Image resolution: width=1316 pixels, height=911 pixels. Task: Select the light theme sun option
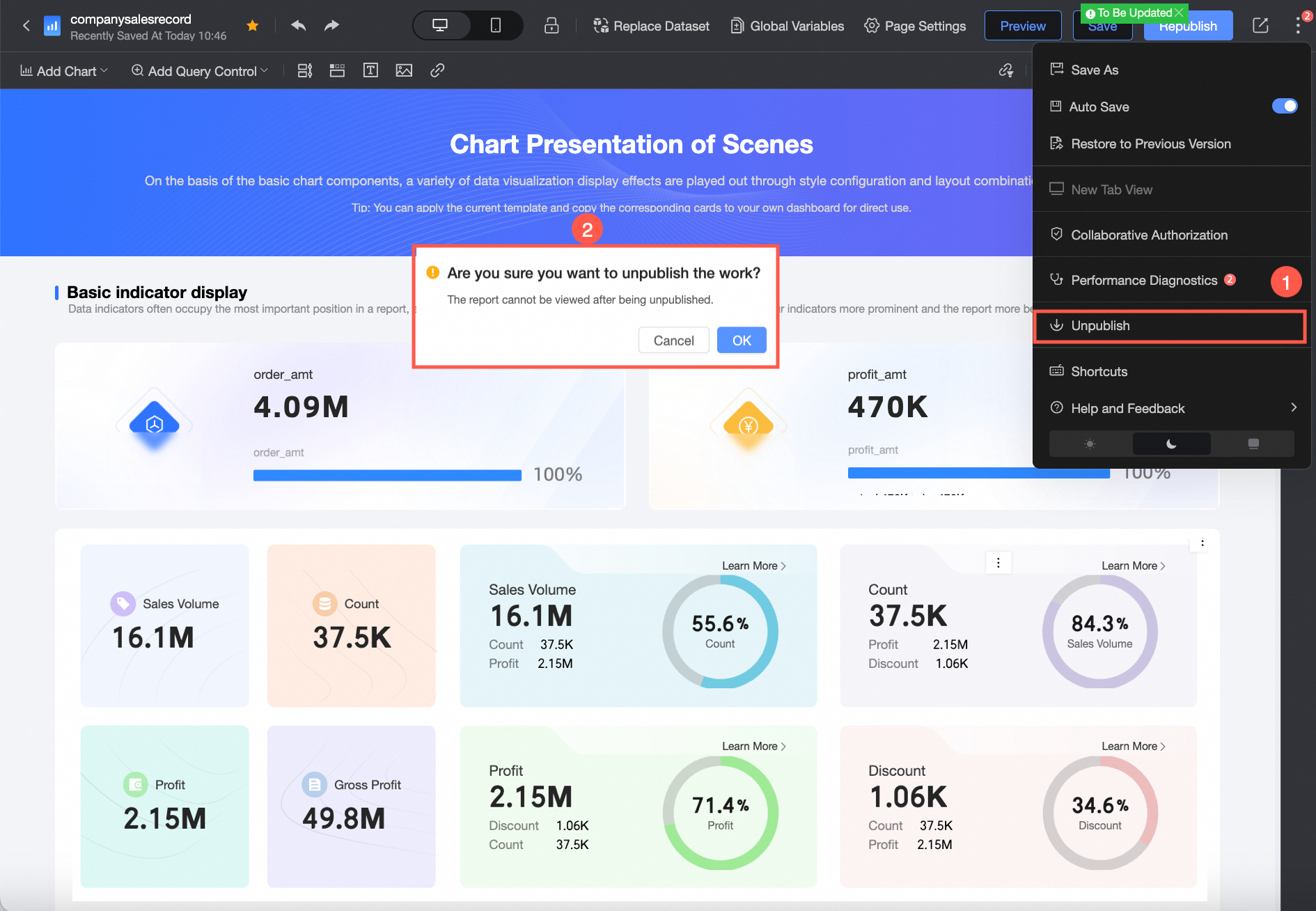(1090, 444)
